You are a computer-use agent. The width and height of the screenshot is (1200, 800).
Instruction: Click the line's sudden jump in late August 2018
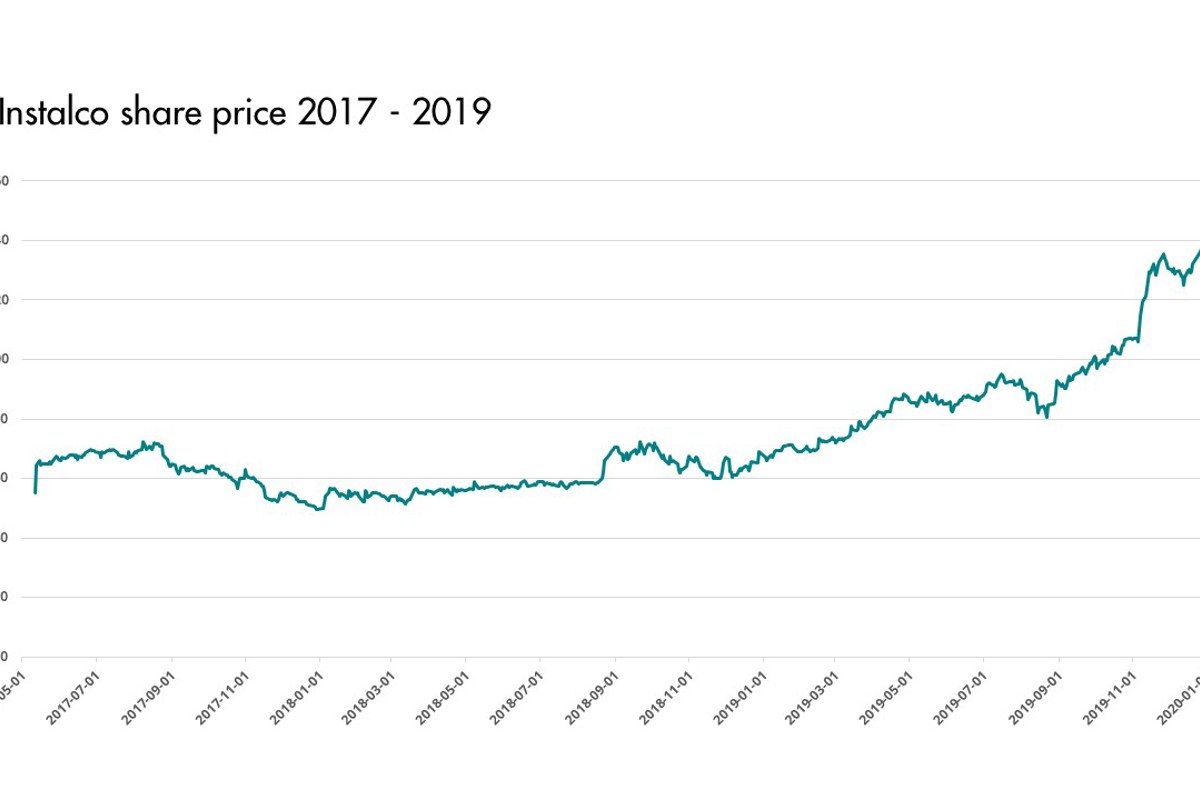[603, 463]
